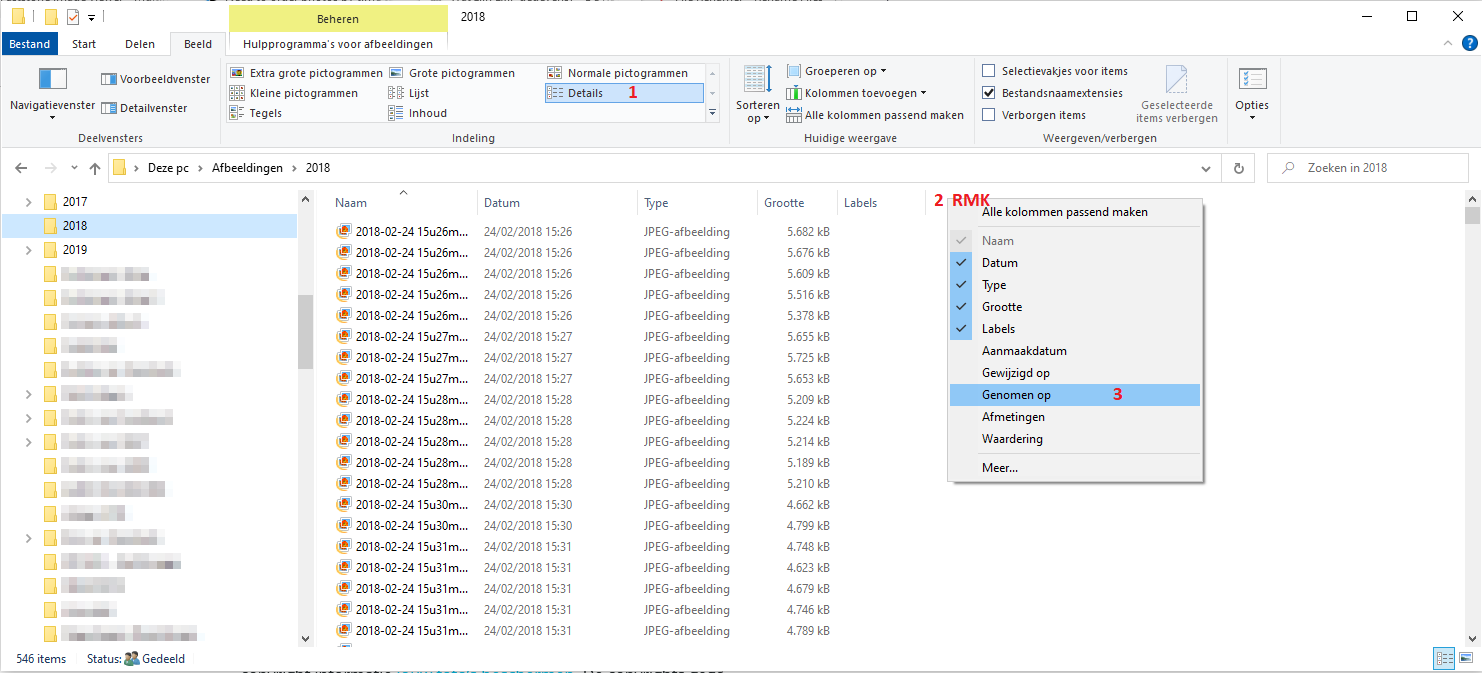Viewport: 1482px width, 673px height.
Task: Uncheck Bestandsnaamextensies checkbox
Action: [989, 93]
